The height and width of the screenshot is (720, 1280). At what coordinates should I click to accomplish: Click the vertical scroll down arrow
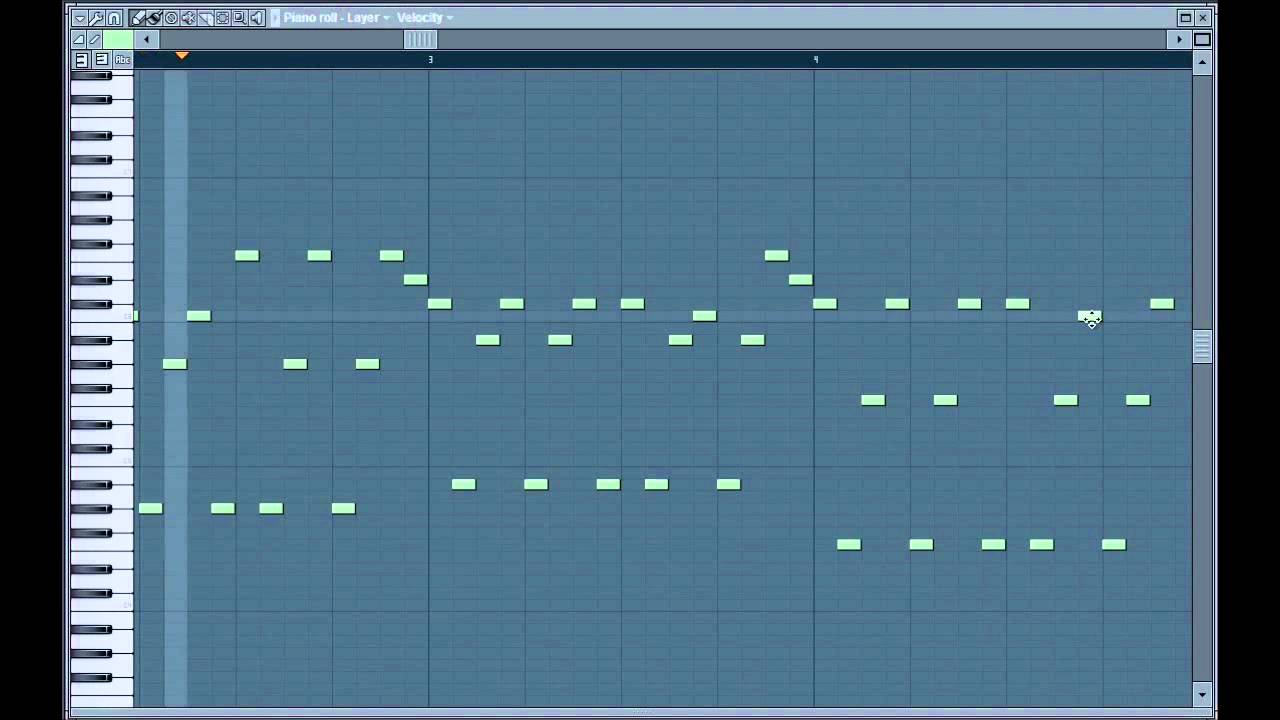point(1202,695)
